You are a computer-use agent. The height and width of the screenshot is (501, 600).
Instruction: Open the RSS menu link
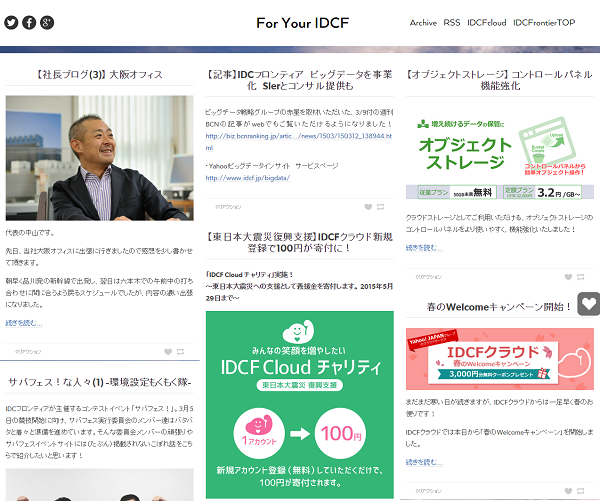452,23
